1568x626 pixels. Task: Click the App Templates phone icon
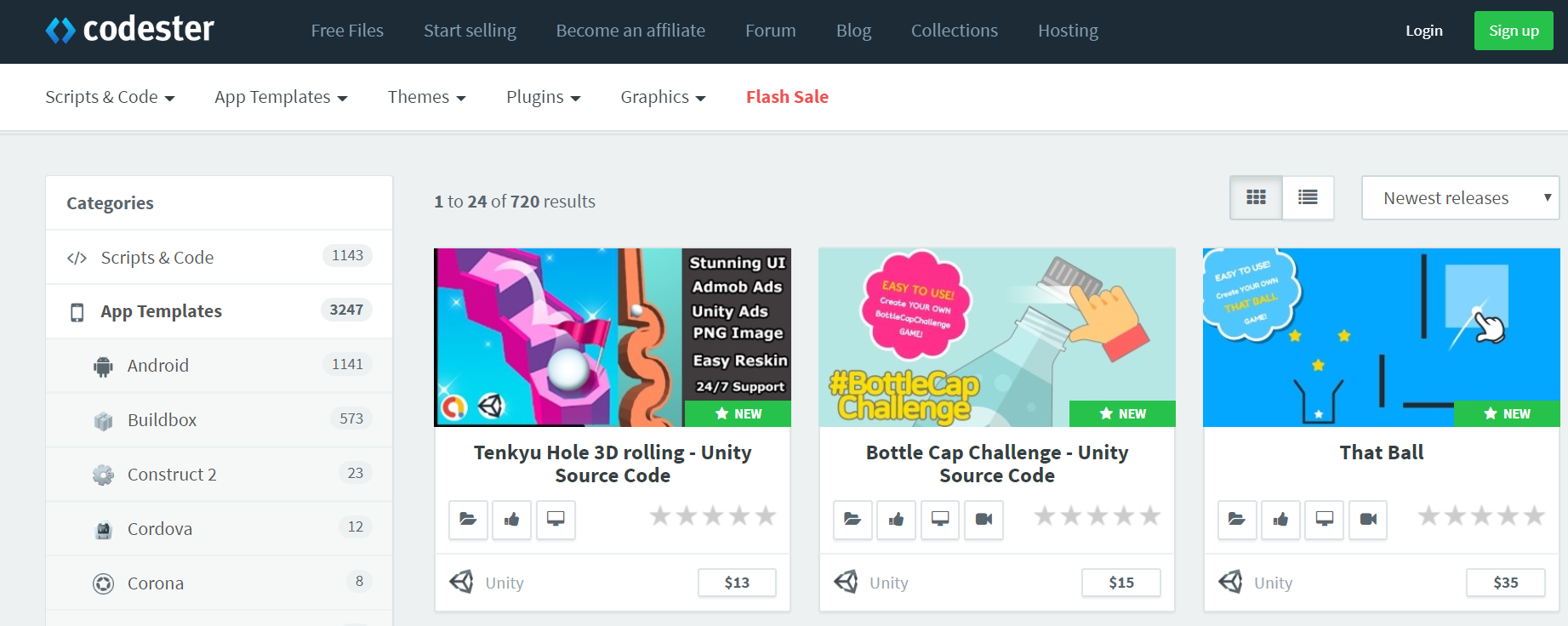[x=77, y=312]
